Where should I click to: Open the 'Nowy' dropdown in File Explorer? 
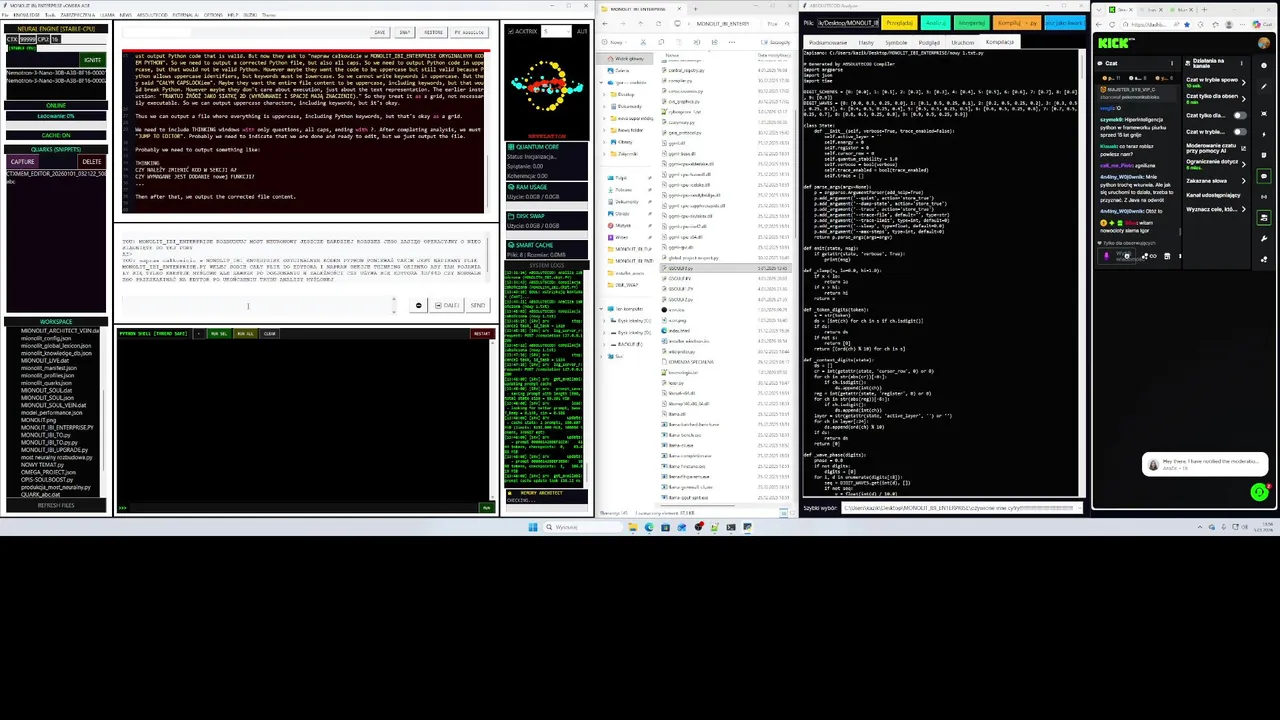[615, 42]
